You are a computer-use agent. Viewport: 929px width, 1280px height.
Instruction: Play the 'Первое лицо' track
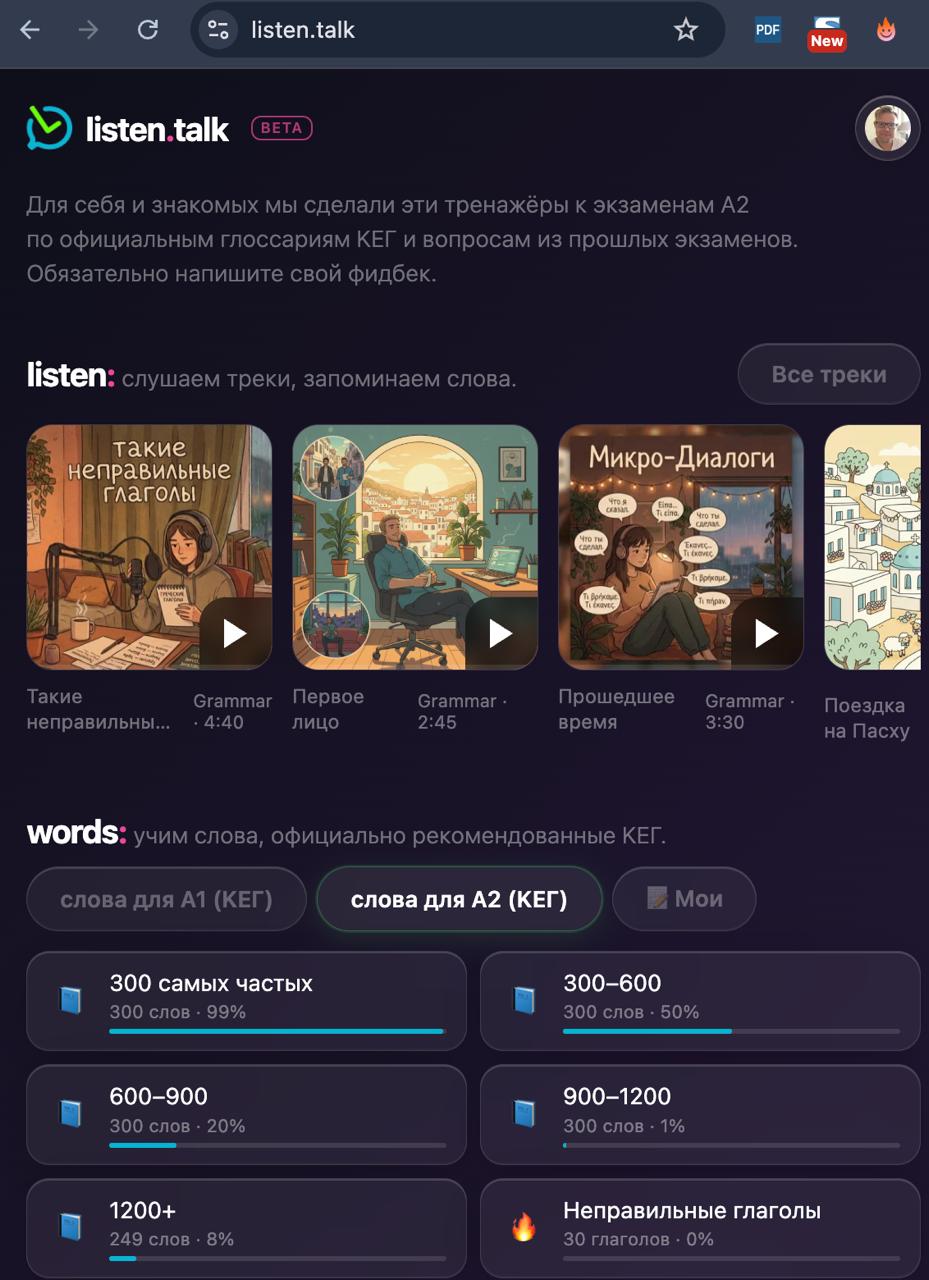click(x=501, y=633)
